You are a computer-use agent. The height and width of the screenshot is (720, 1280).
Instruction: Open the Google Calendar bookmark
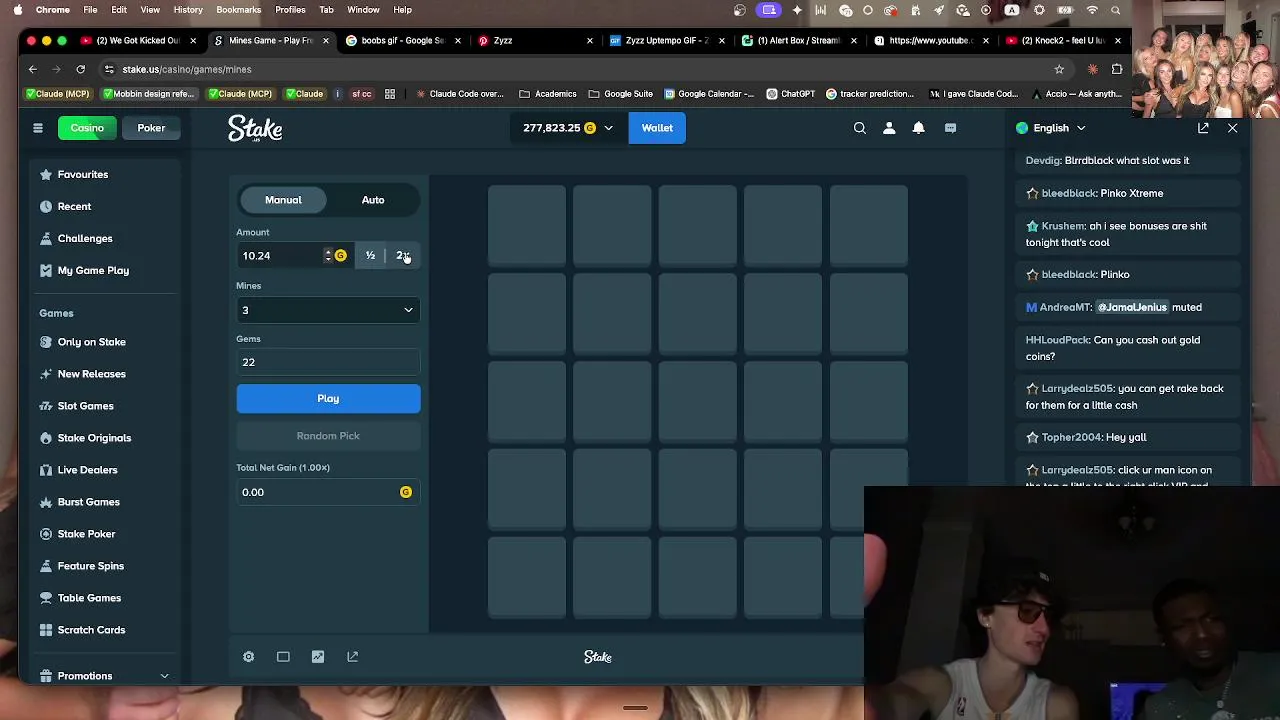coord(708,94)
